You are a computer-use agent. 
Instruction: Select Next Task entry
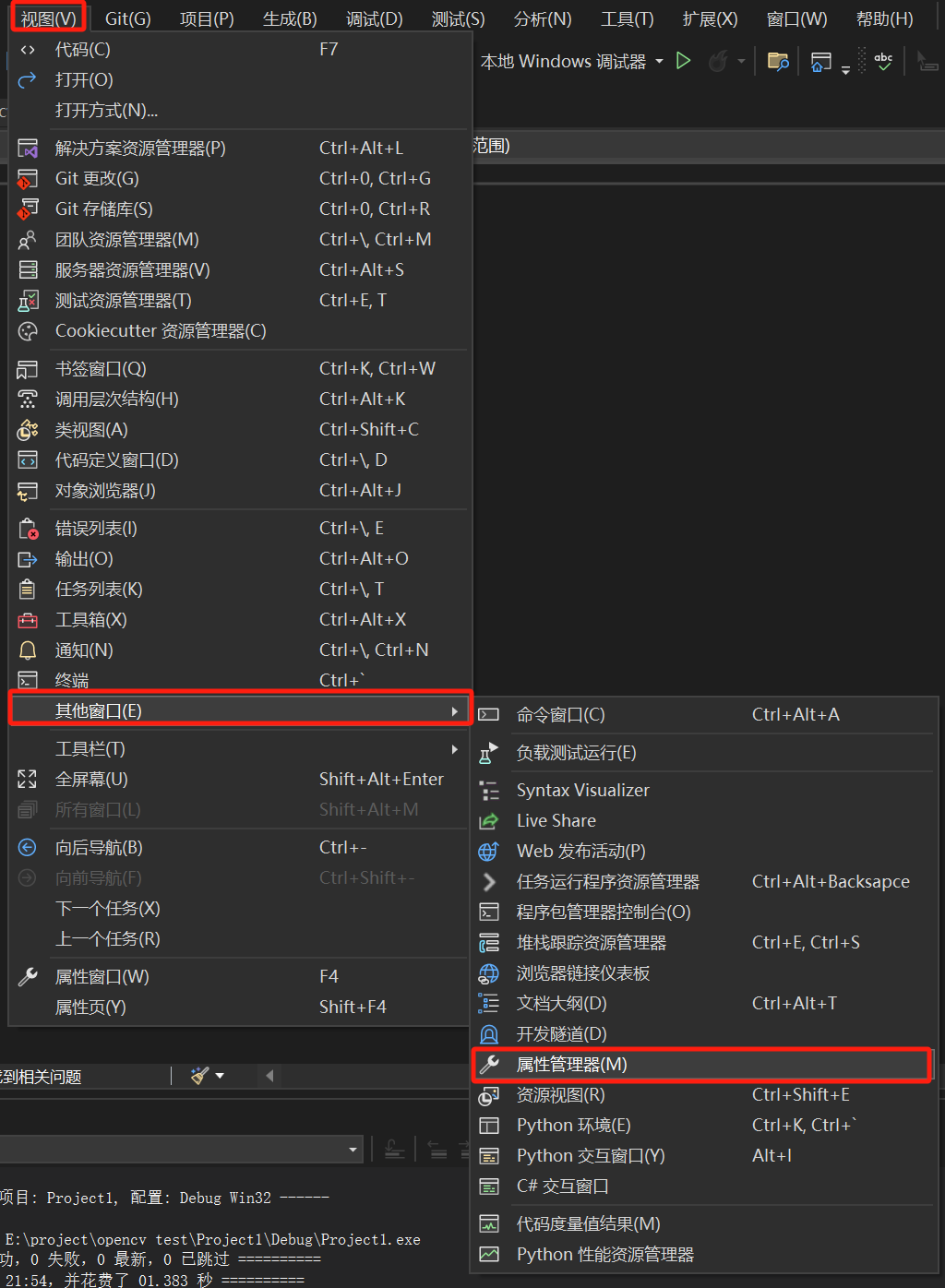tap(240, 909)
